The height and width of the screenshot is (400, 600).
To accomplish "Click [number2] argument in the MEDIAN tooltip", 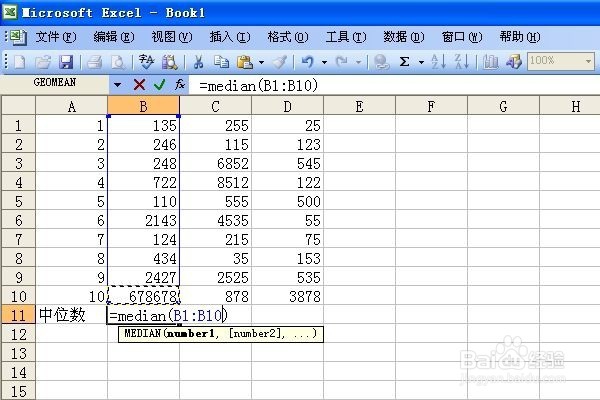I will click(254, 333).
